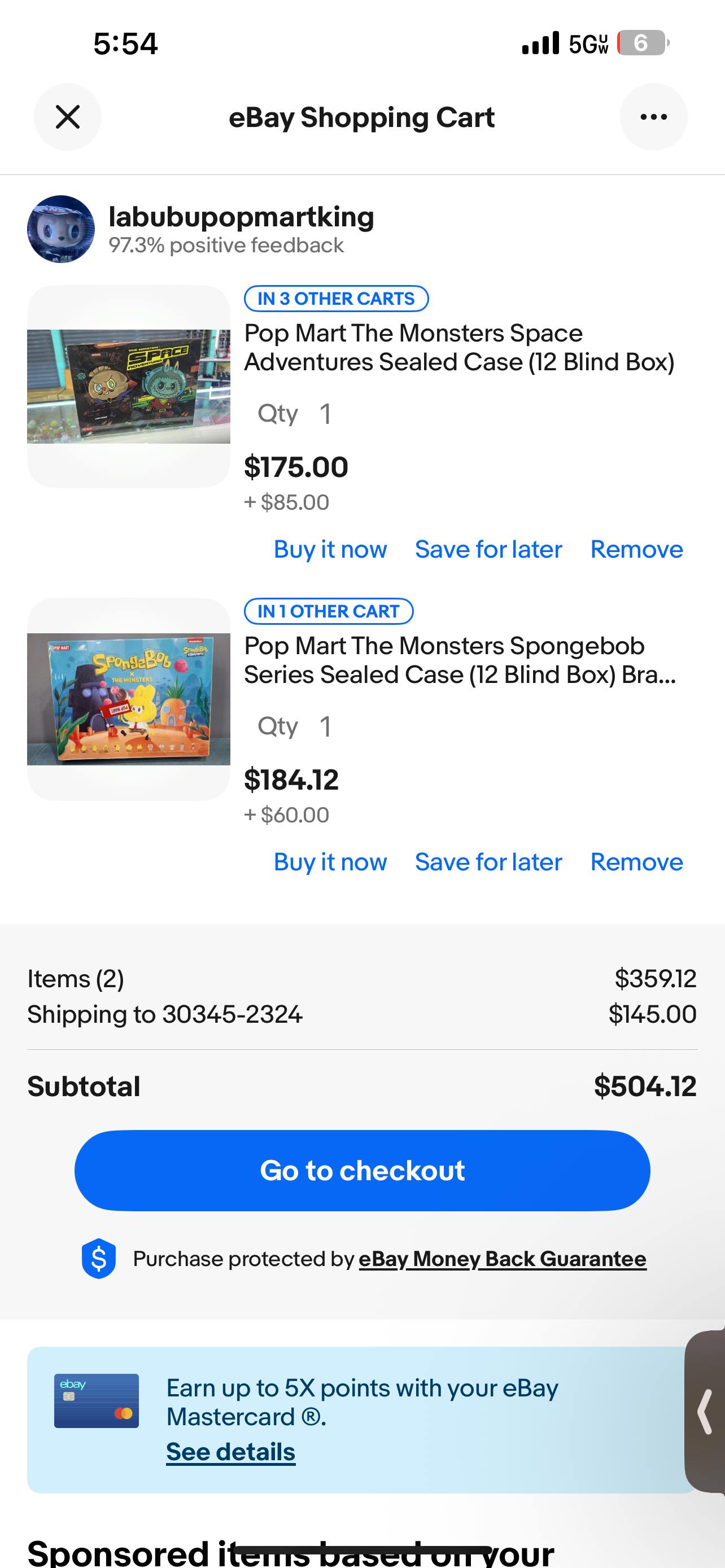Image resolution: width=725 pixels, height=1568 pixels.
Task: Open the Space Adventures Sealed Case title
Action: (x=459, y=347)
